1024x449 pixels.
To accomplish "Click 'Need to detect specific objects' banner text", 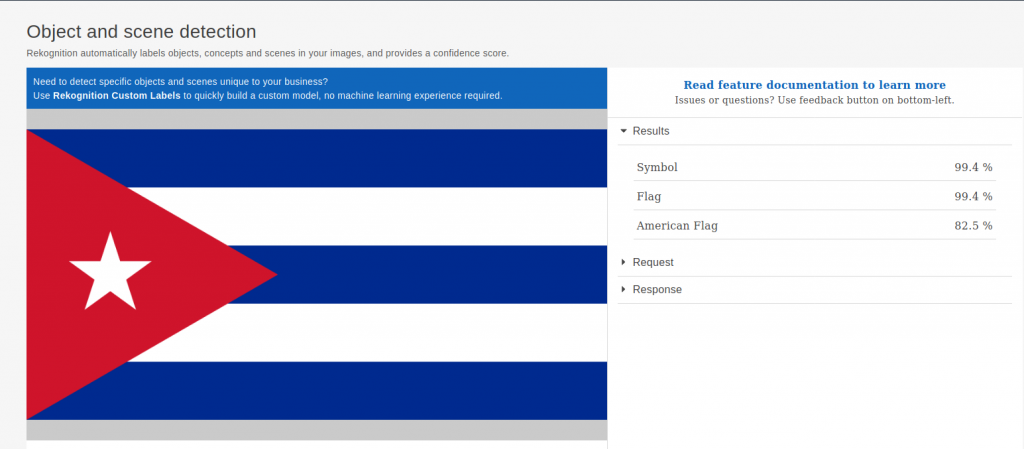I will coord(180,82).
